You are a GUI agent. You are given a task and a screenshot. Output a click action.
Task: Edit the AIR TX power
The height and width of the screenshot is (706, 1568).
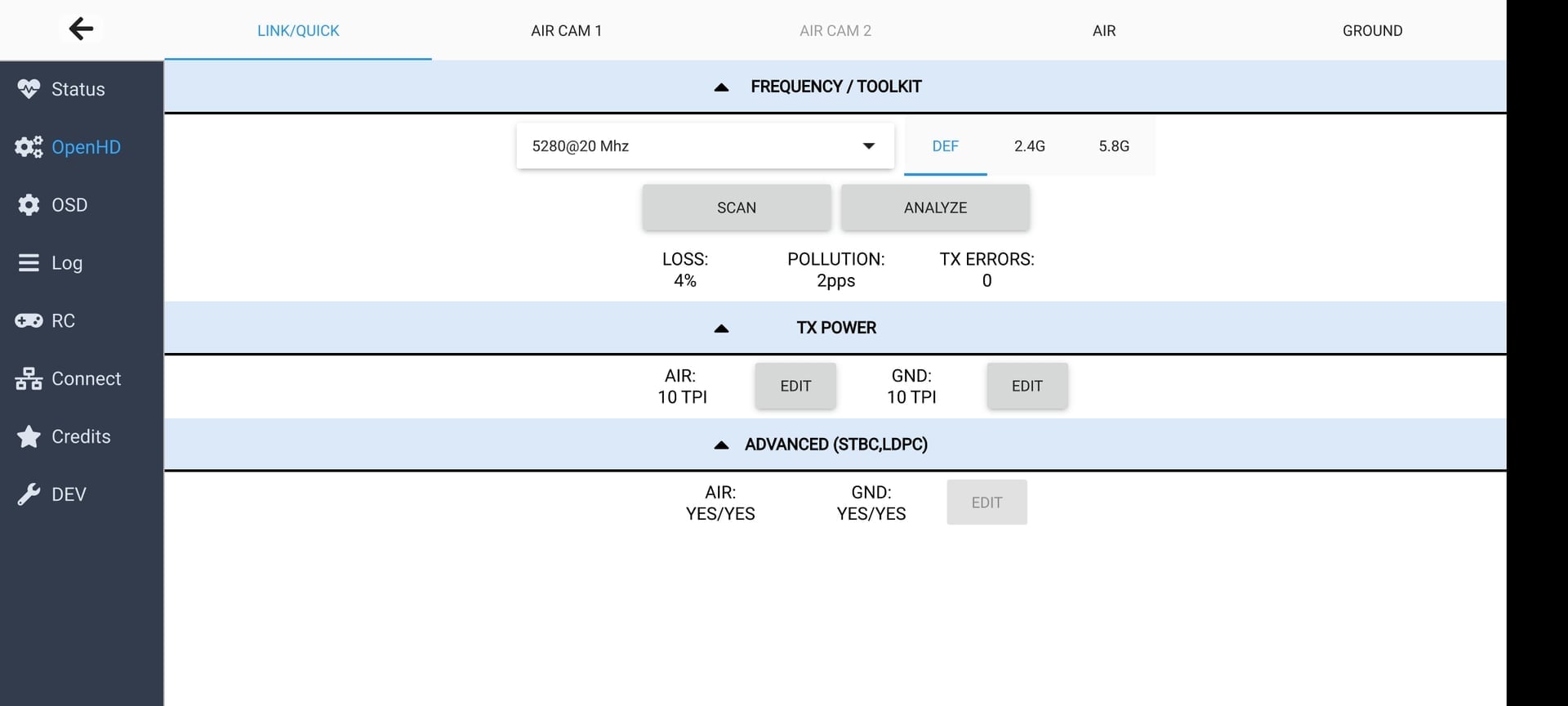pyautogui.click(x=795, y=386)
